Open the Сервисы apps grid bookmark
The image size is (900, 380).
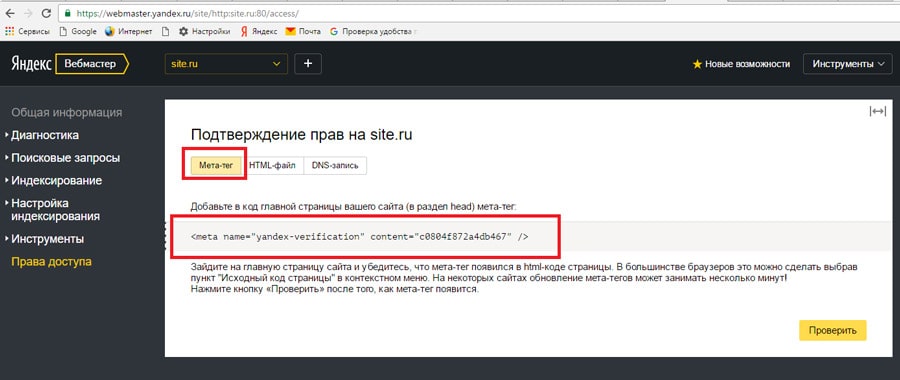28,32
